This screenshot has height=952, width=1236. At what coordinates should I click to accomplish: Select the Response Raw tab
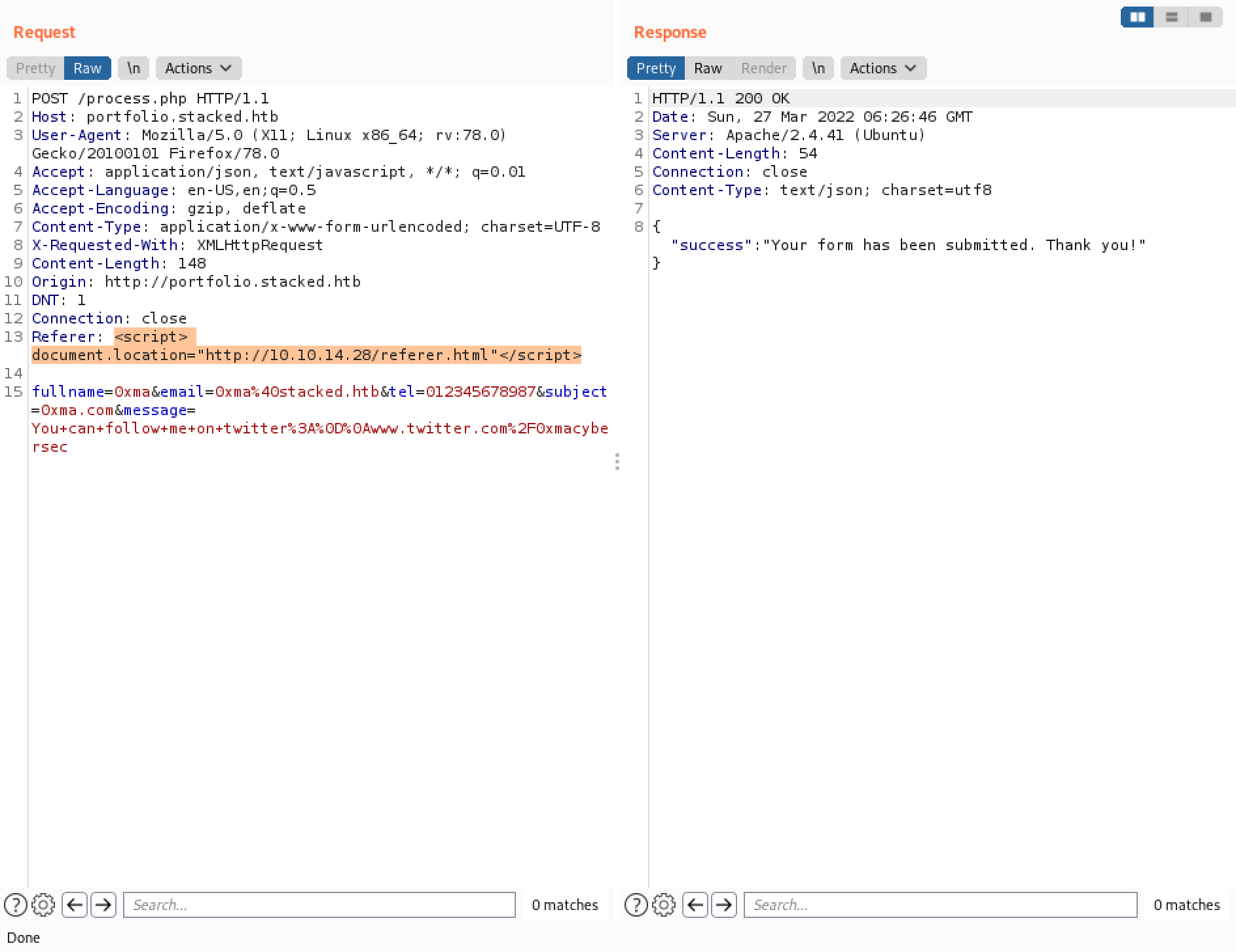pos(708,68)
